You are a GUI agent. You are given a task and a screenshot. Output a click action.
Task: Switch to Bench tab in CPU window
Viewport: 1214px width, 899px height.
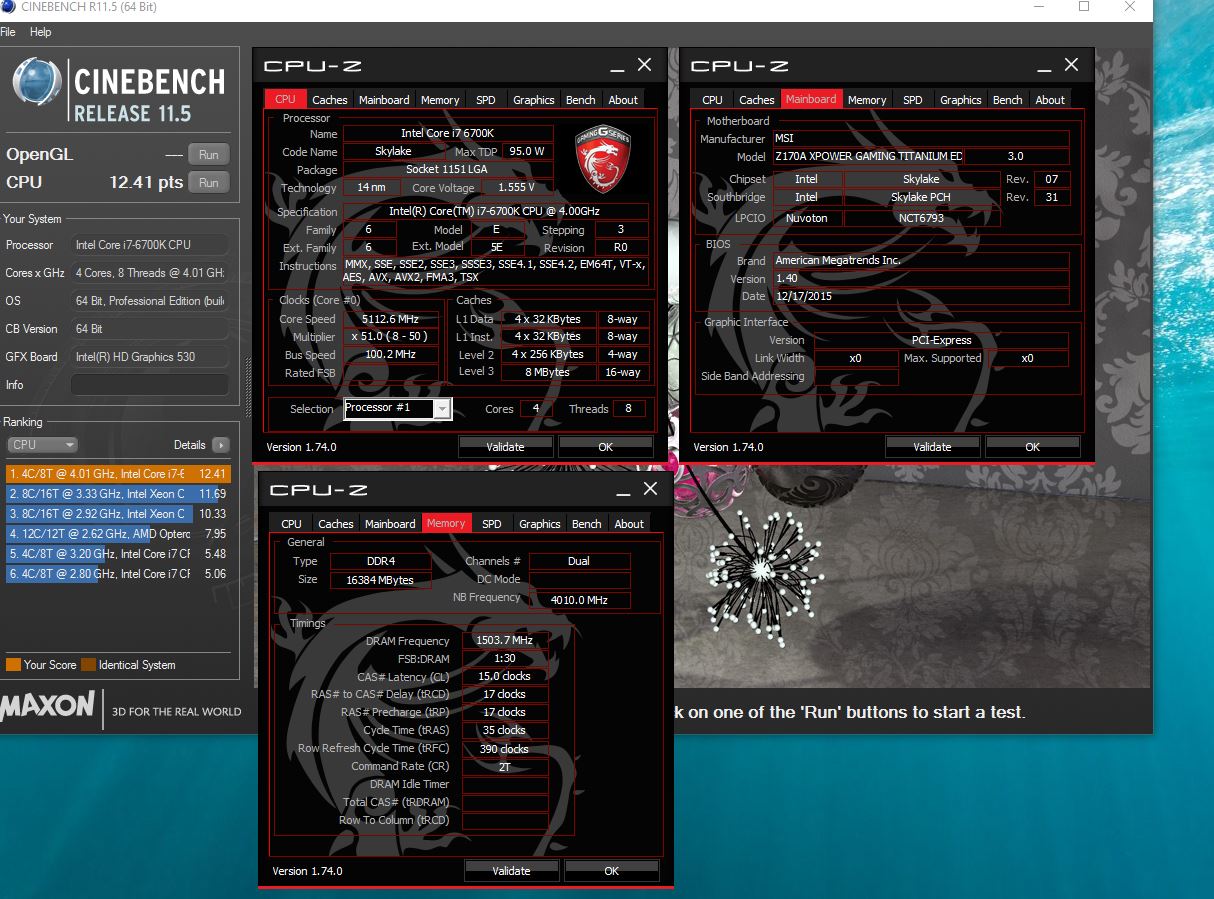(x=581, y=100)
